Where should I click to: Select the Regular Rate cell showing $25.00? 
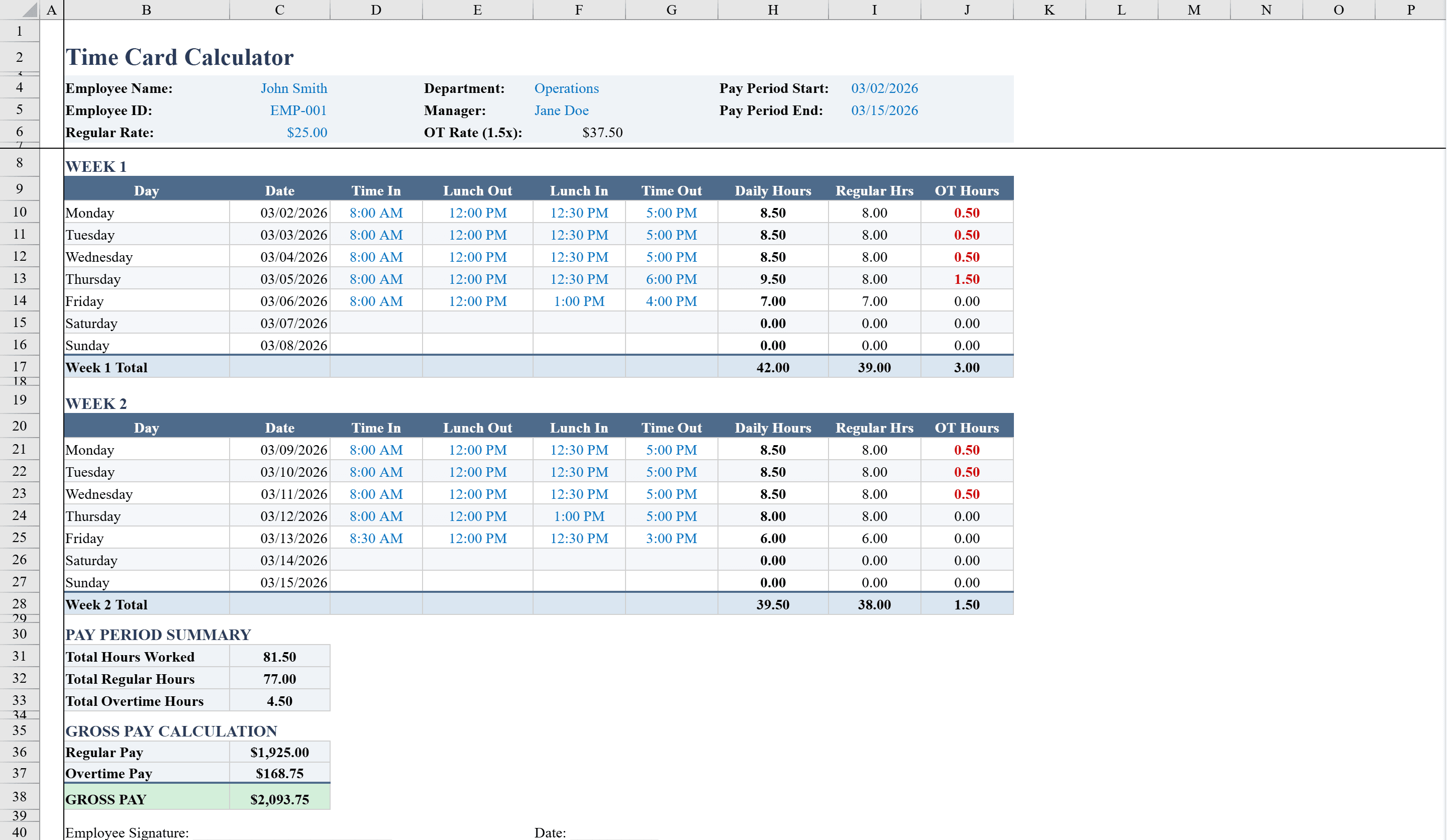pyautogui.click(x=306, y=133)
